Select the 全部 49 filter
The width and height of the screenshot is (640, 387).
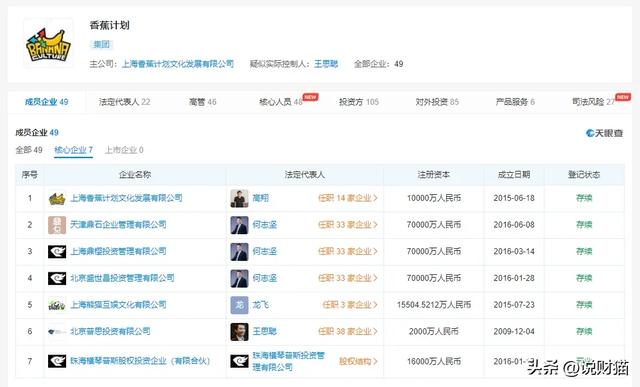[x=29, y=150]
